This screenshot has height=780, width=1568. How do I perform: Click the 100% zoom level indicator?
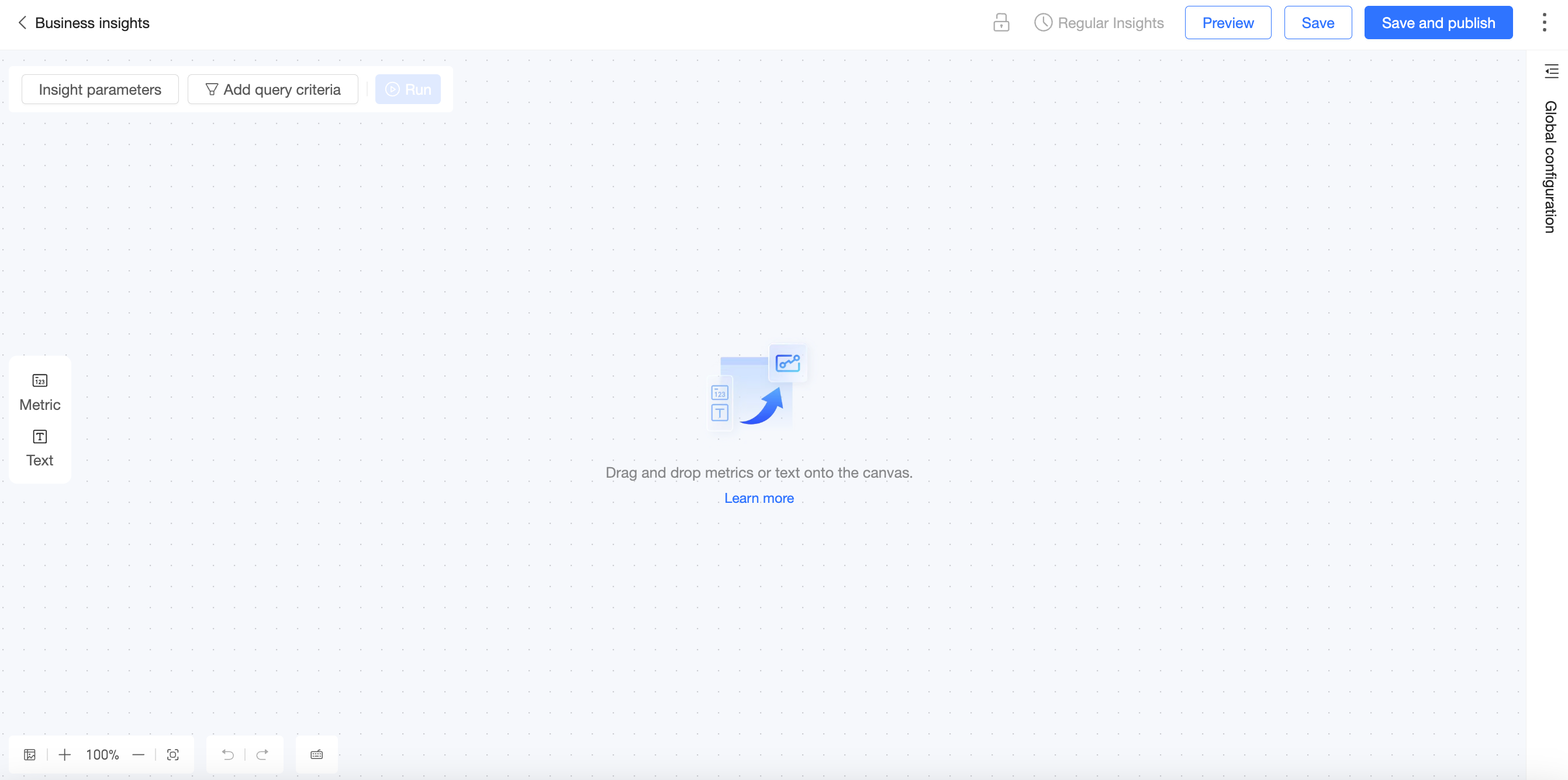pos(102,754)
